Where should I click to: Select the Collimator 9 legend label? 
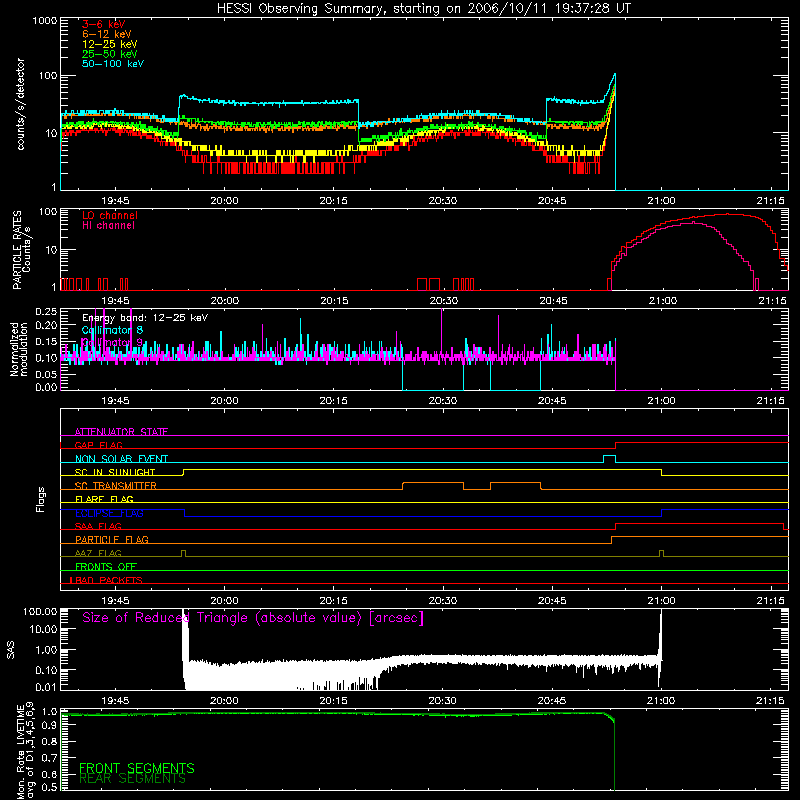(x=112, y=342)
